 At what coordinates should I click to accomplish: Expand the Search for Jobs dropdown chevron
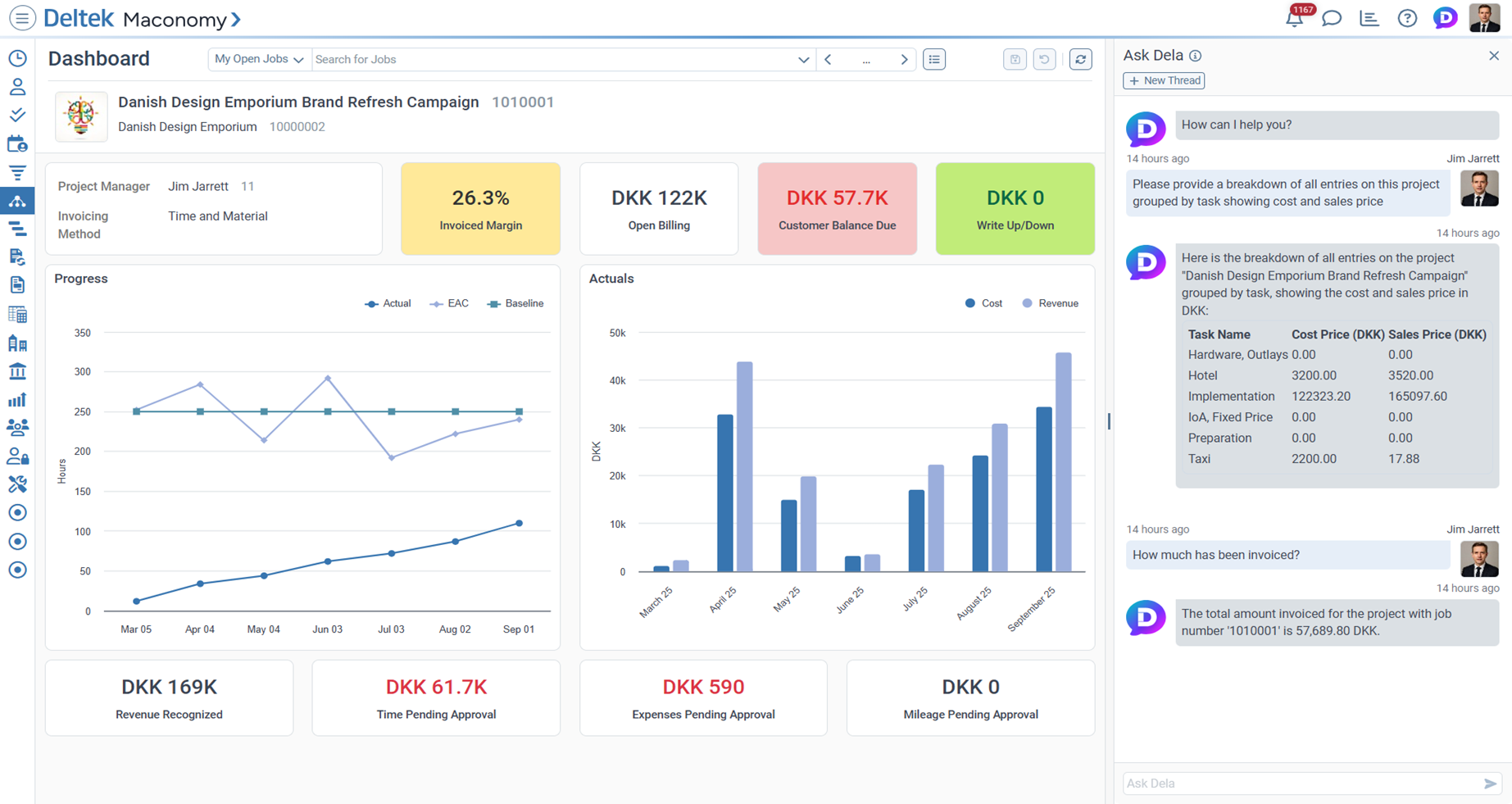[802, 59]
